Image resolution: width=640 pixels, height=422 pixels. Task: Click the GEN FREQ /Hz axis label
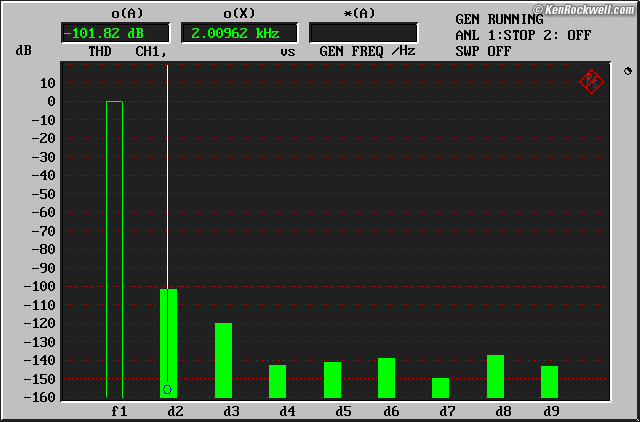click(367, 50)
